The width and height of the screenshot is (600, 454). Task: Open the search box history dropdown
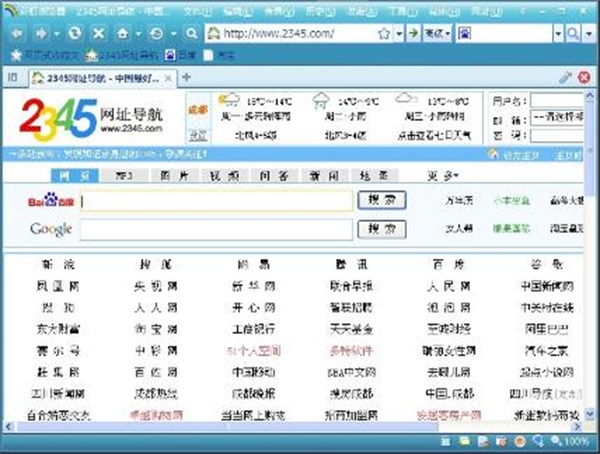click(x=558, y=34)
